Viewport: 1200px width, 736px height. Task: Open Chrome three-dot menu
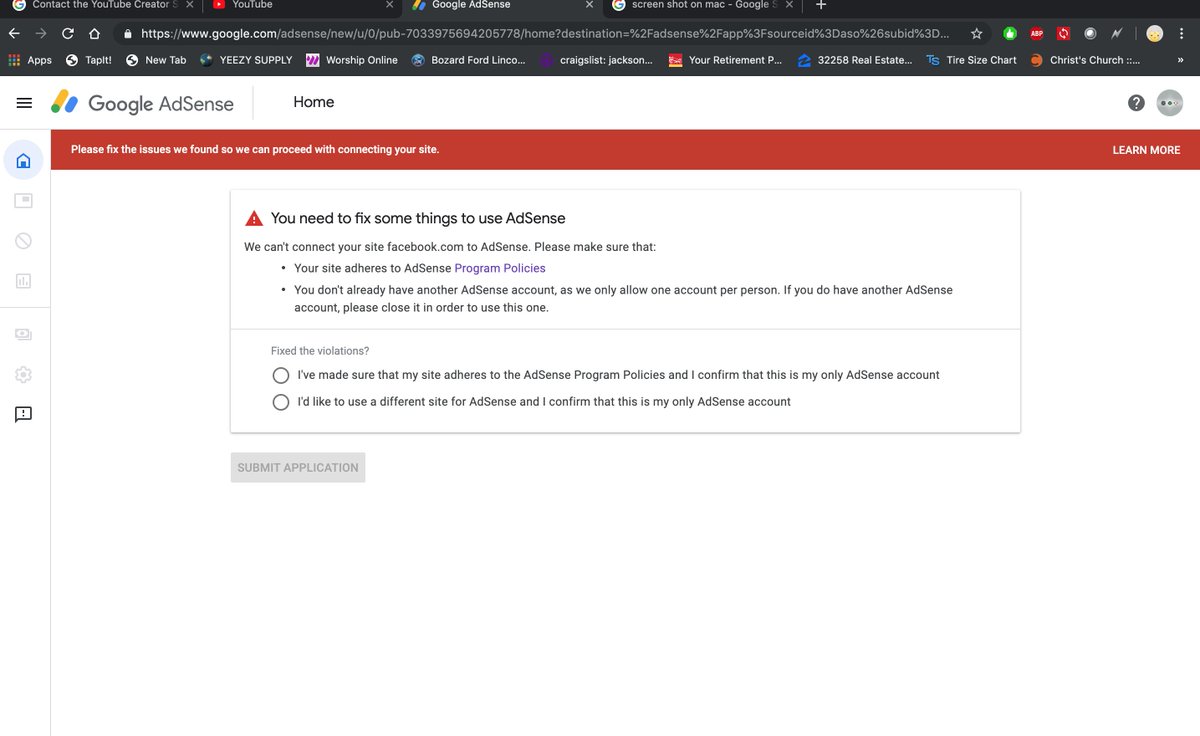pyautogui.click(x=1183, y=33)
